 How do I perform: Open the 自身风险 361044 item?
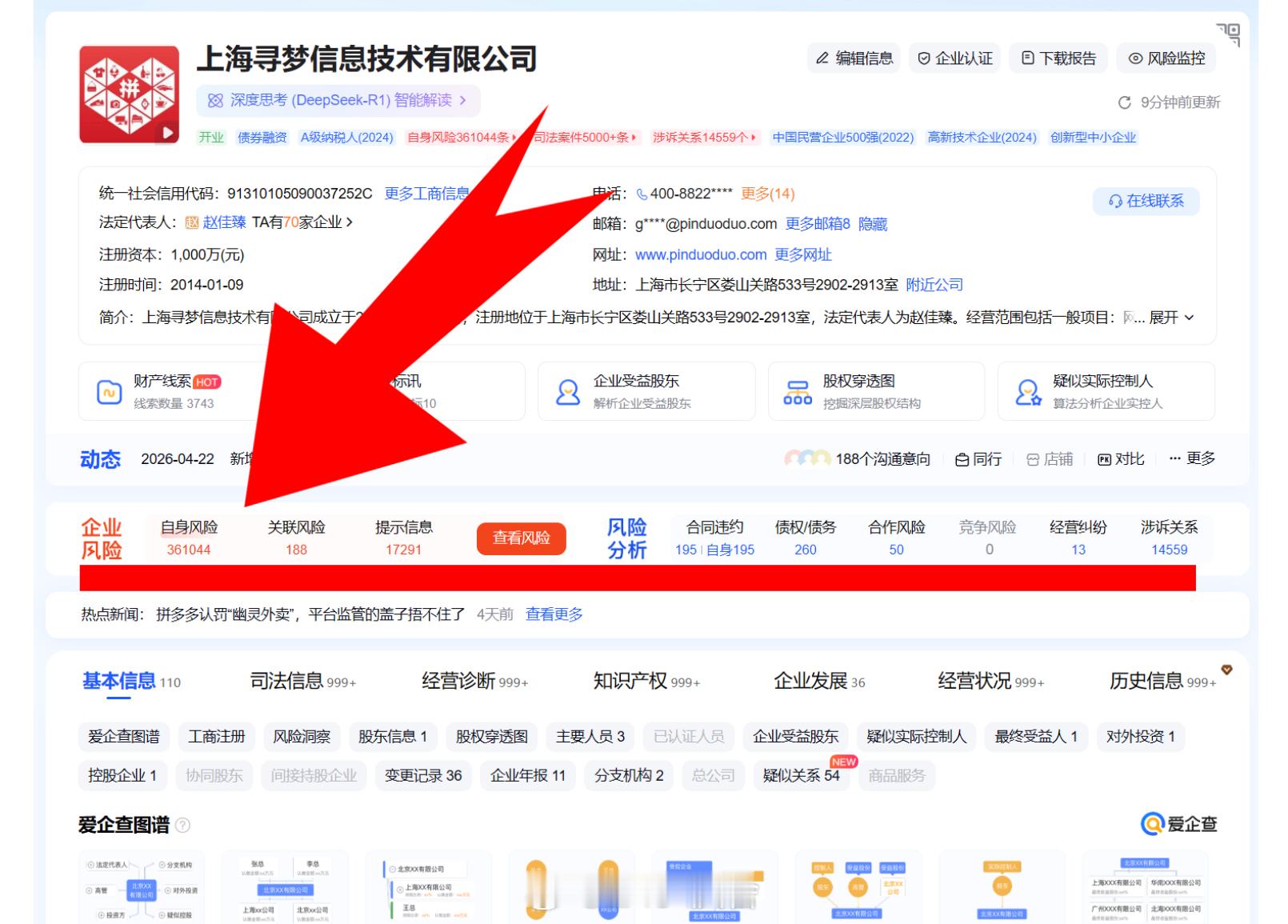coord(189,538)
